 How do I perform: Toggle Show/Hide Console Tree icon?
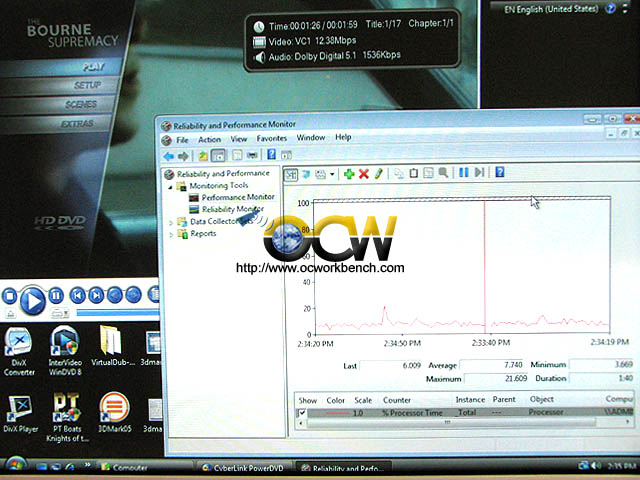click(x=218, y=155)
